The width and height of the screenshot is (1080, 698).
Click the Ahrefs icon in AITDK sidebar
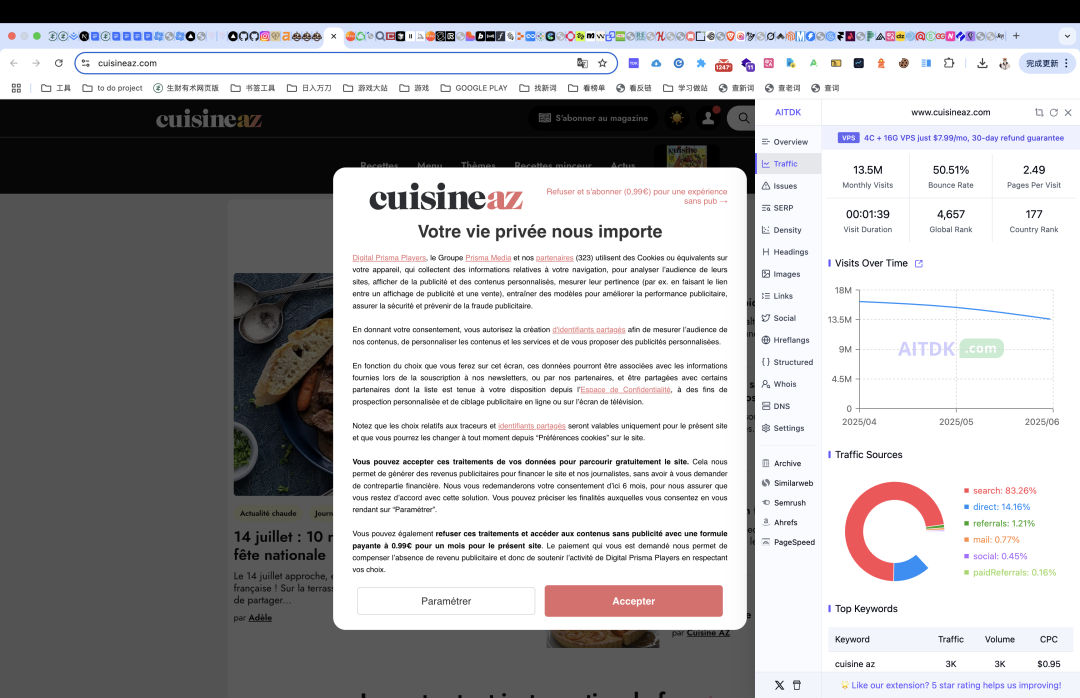pyautogui.click(x=766, y=522)
